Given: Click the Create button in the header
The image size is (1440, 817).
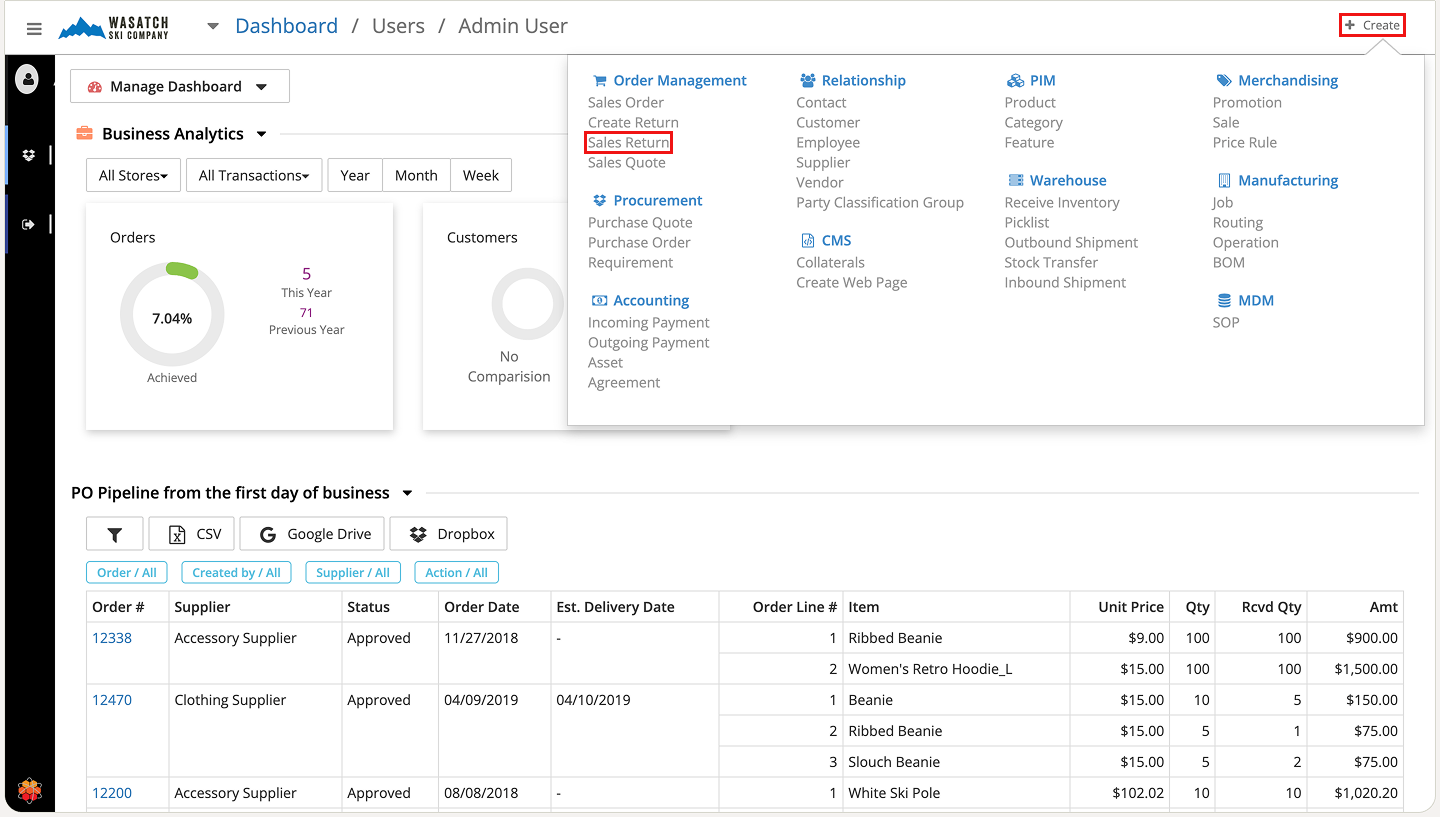Looking at the screenshot, I should click(x=1372, y=25).
